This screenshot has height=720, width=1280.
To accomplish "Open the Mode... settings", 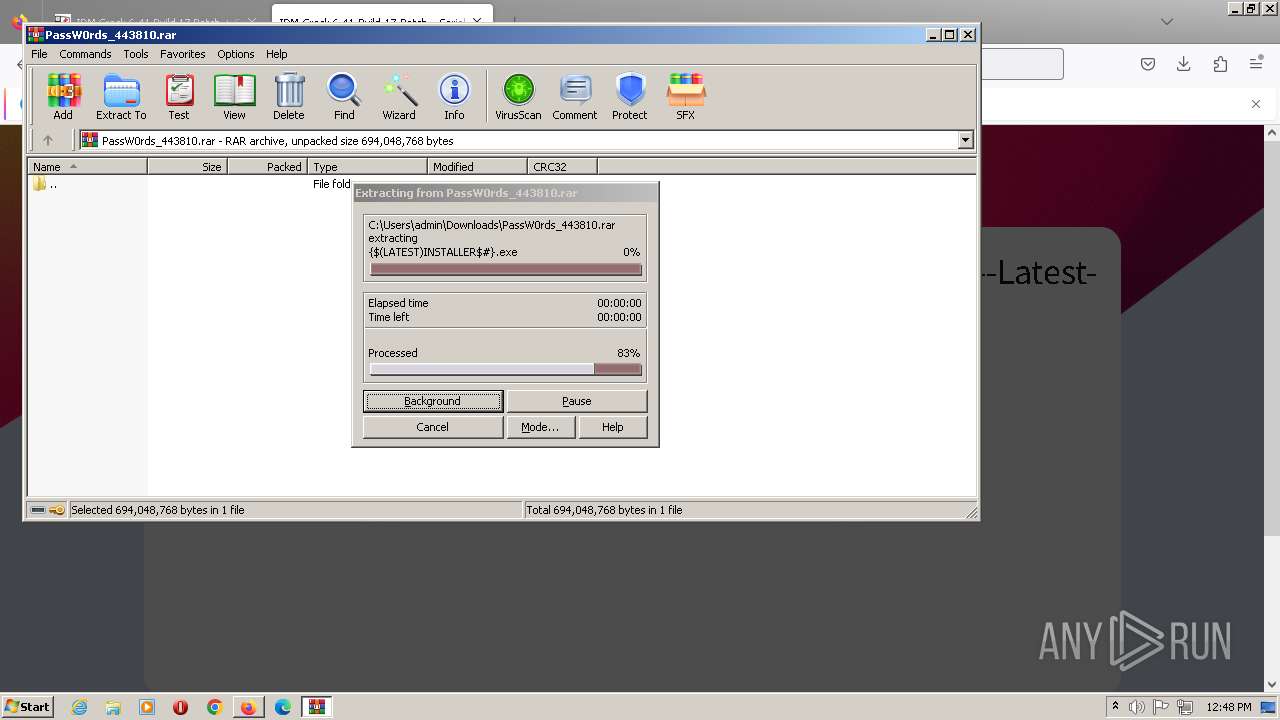I will [540, 427].
